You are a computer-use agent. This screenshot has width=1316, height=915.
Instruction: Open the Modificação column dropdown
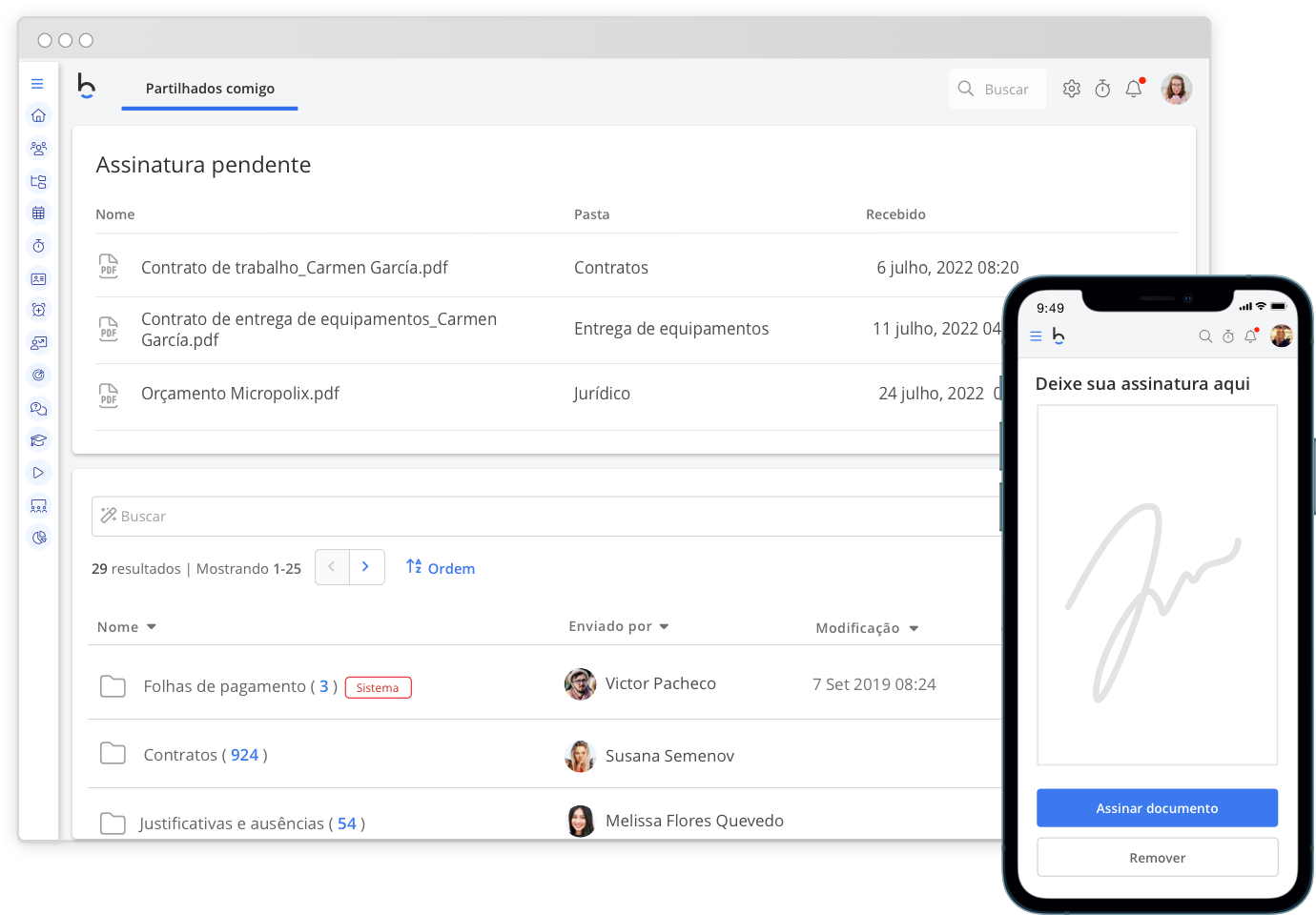867,628
